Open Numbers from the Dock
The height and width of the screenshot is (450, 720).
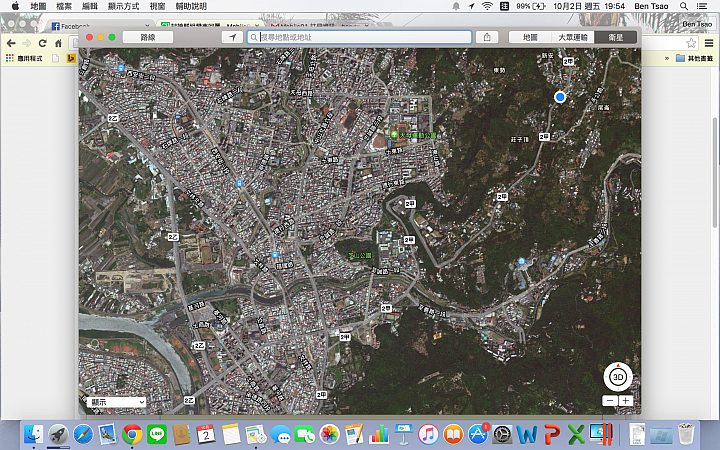coord(379,434)
